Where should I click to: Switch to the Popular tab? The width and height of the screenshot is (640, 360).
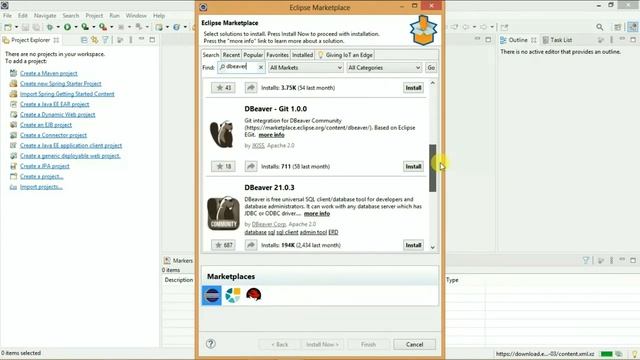(x=253, y=55)
